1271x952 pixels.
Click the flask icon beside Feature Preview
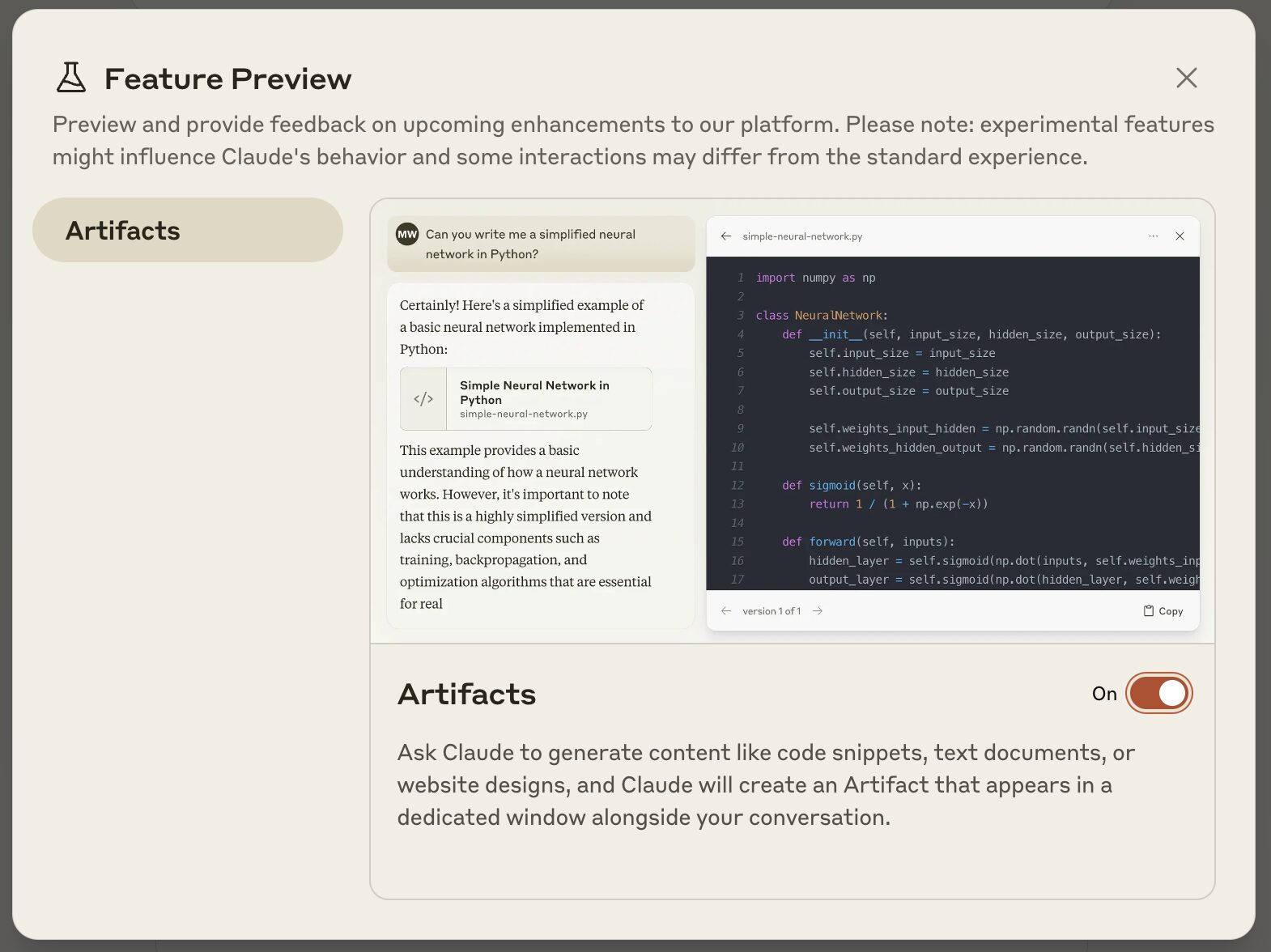click(x=71, y=78)
